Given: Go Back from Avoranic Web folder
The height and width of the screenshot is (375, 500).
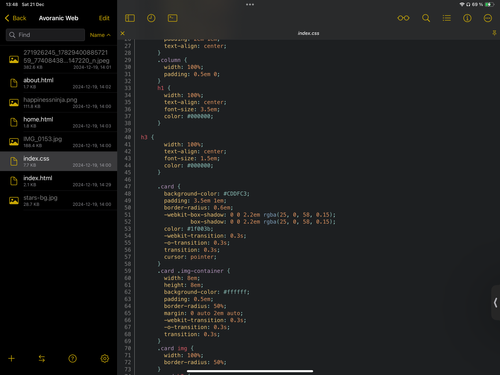Looking at the screenshot, I should coord(15,18).
